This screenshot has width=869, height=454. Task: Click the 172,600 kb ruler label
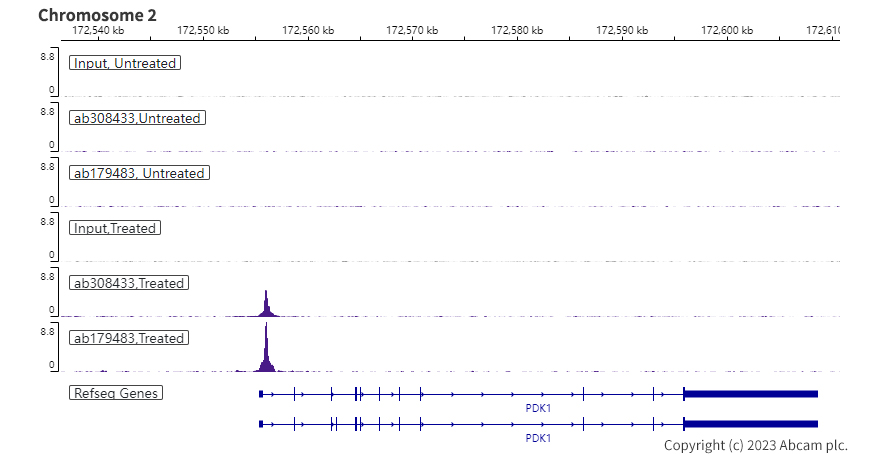coord(727,30)
